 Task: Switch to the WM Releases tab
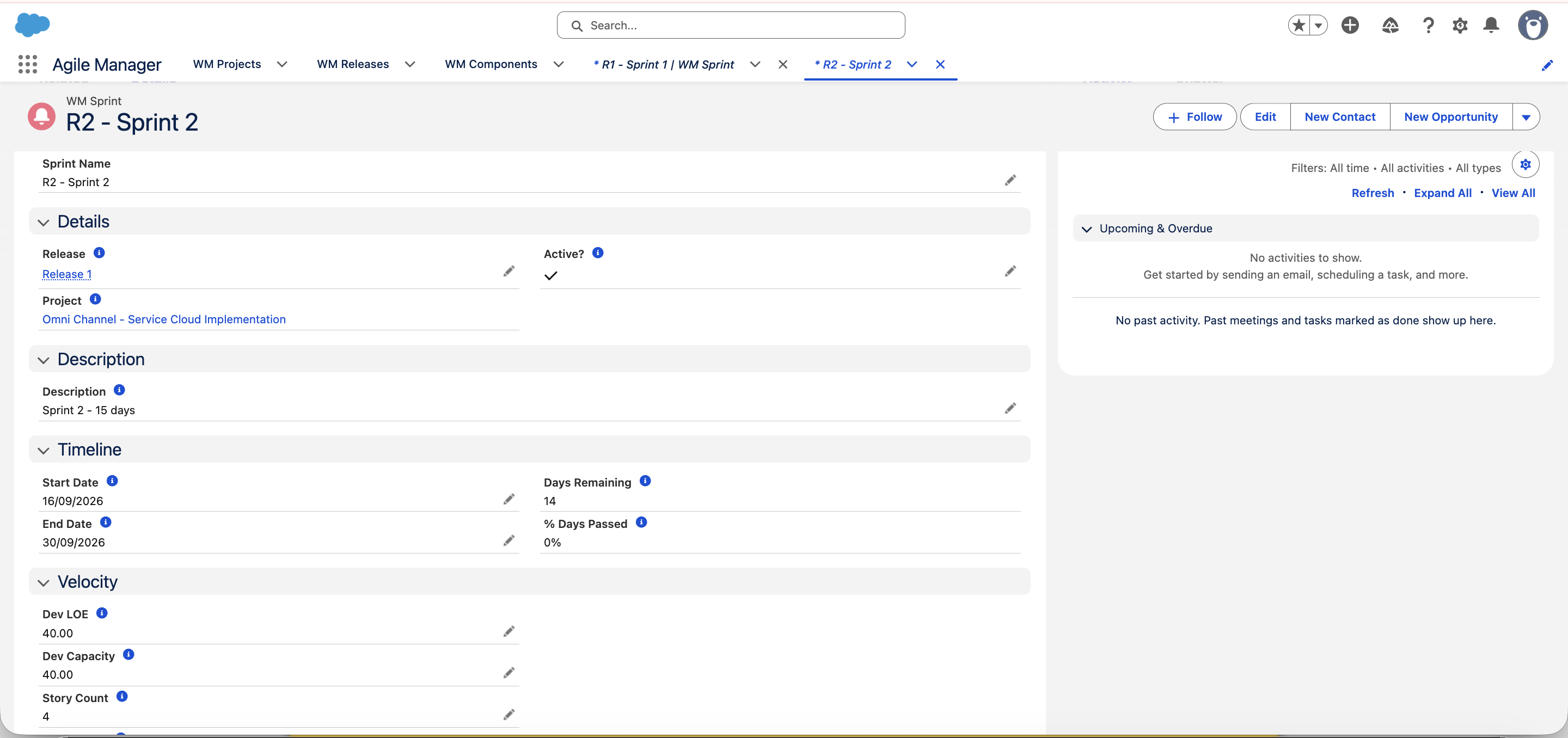(353, 64)
